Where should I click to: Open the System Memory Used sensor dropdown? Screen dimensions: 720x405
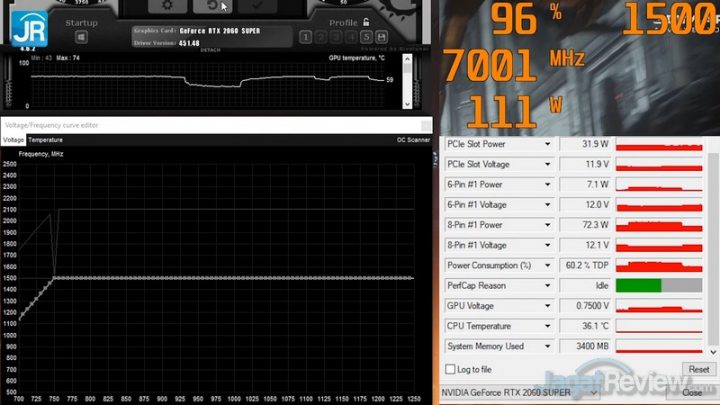click(547, 346)
